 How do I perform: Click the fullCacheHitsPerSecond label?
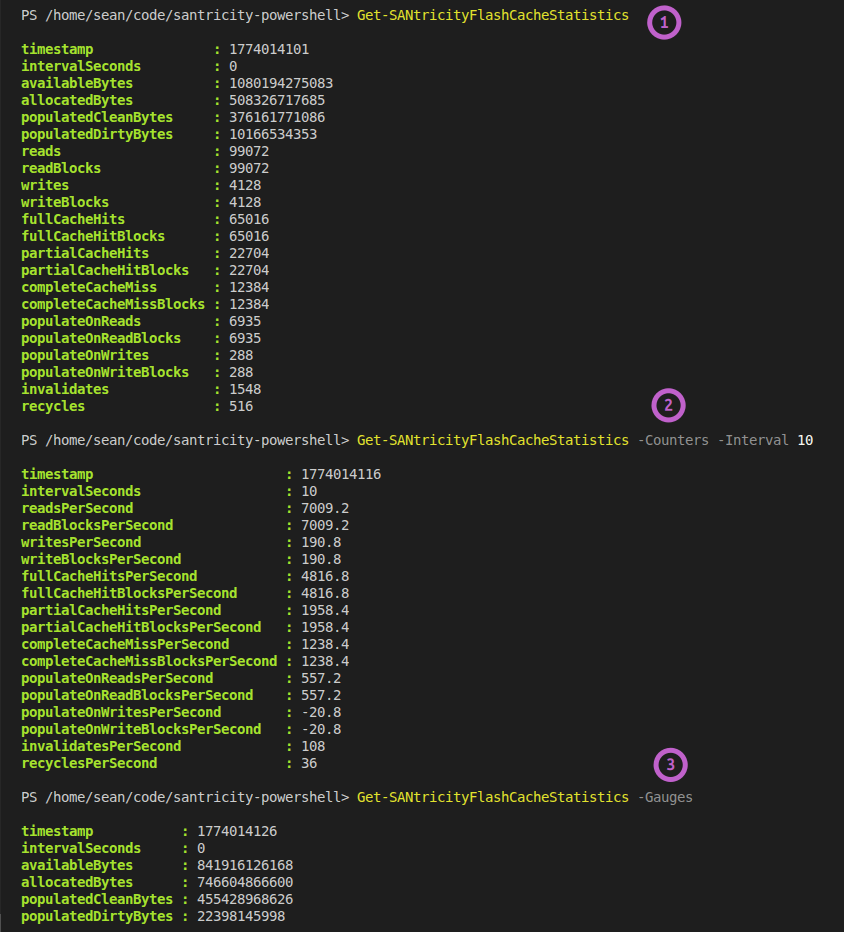pos(109,577)
